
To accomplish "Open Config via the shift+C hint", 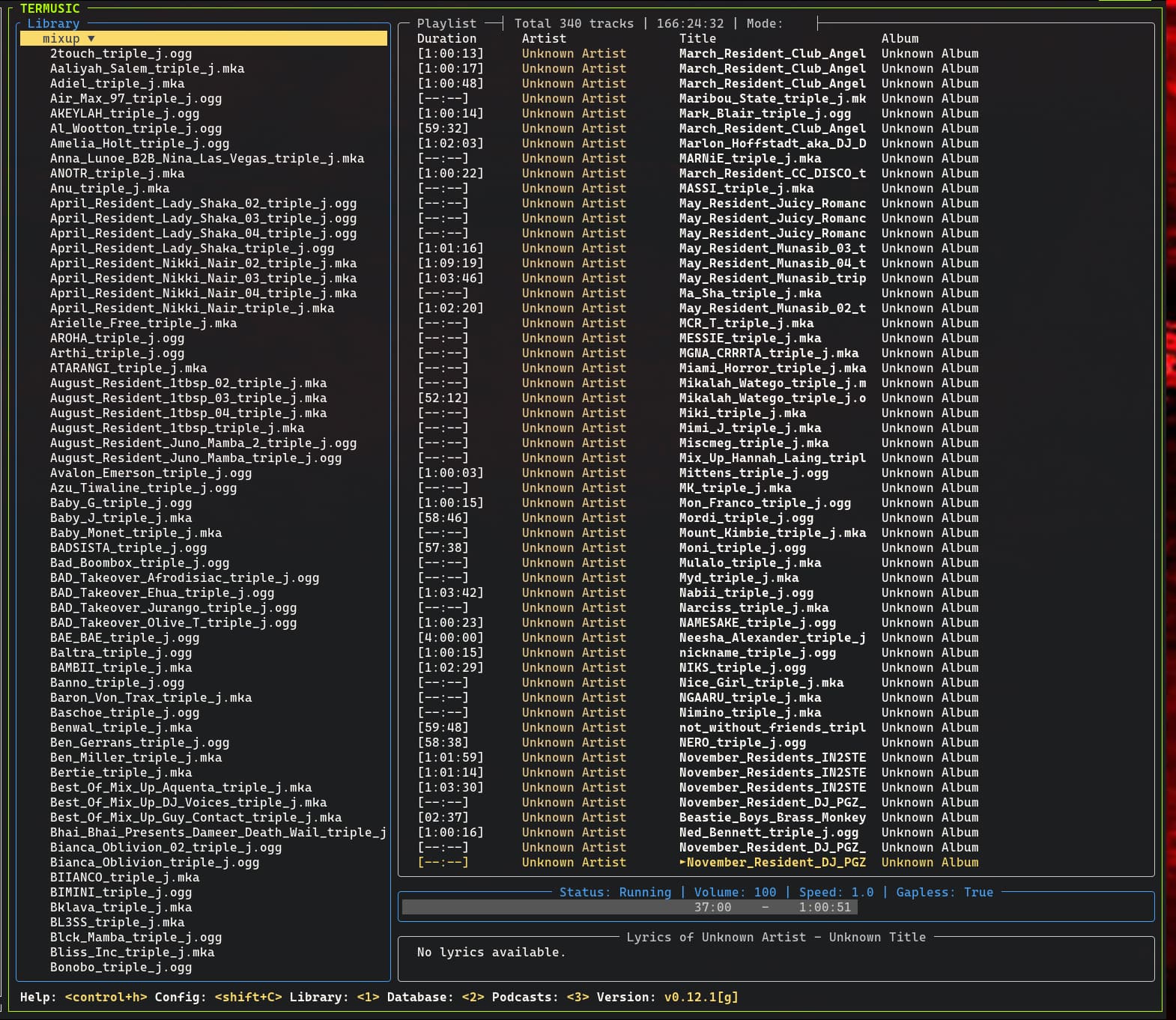I will tap(248, 997).
